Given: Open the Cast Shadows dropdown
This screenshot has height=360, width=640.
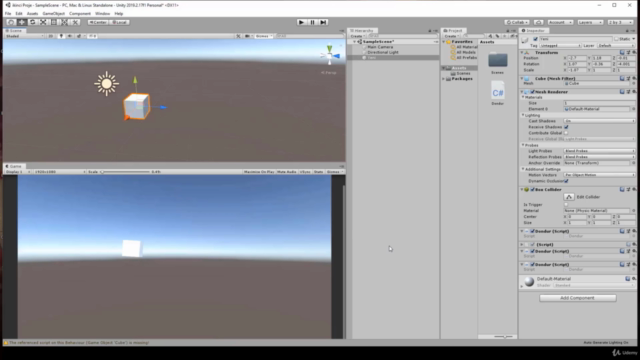Looking at the screenshot, I should point(599,121).
